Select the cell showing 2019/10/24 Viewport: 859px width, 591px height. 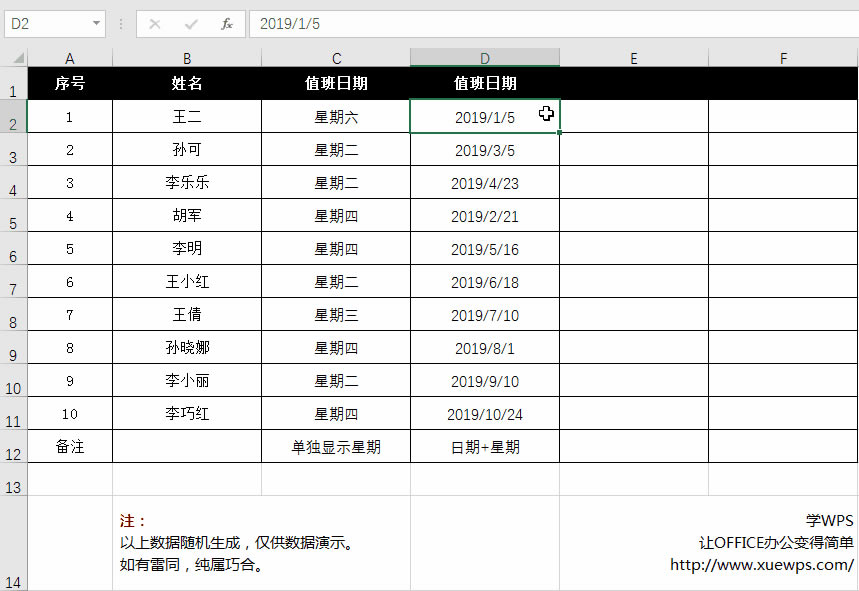484,413
